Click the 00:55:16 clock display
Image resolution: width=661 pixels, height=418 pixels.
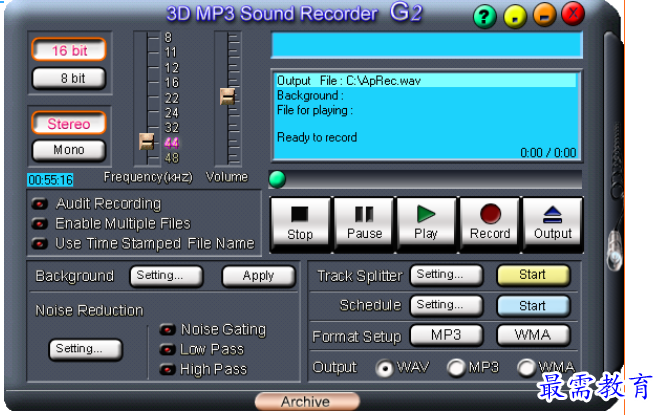tap(50, 180)
